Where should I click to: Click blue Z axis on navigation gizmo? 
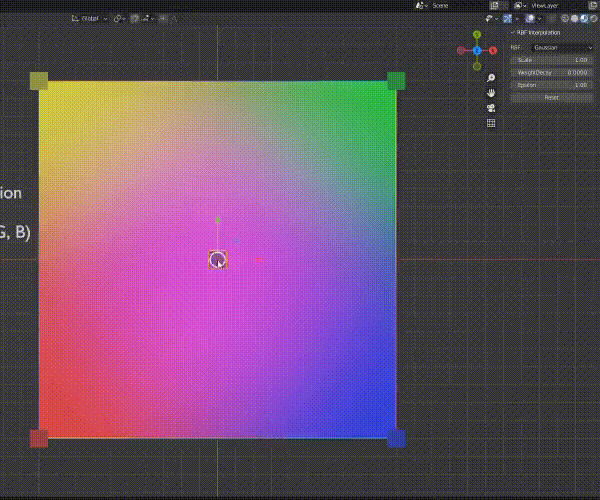[x=477, y=50]
